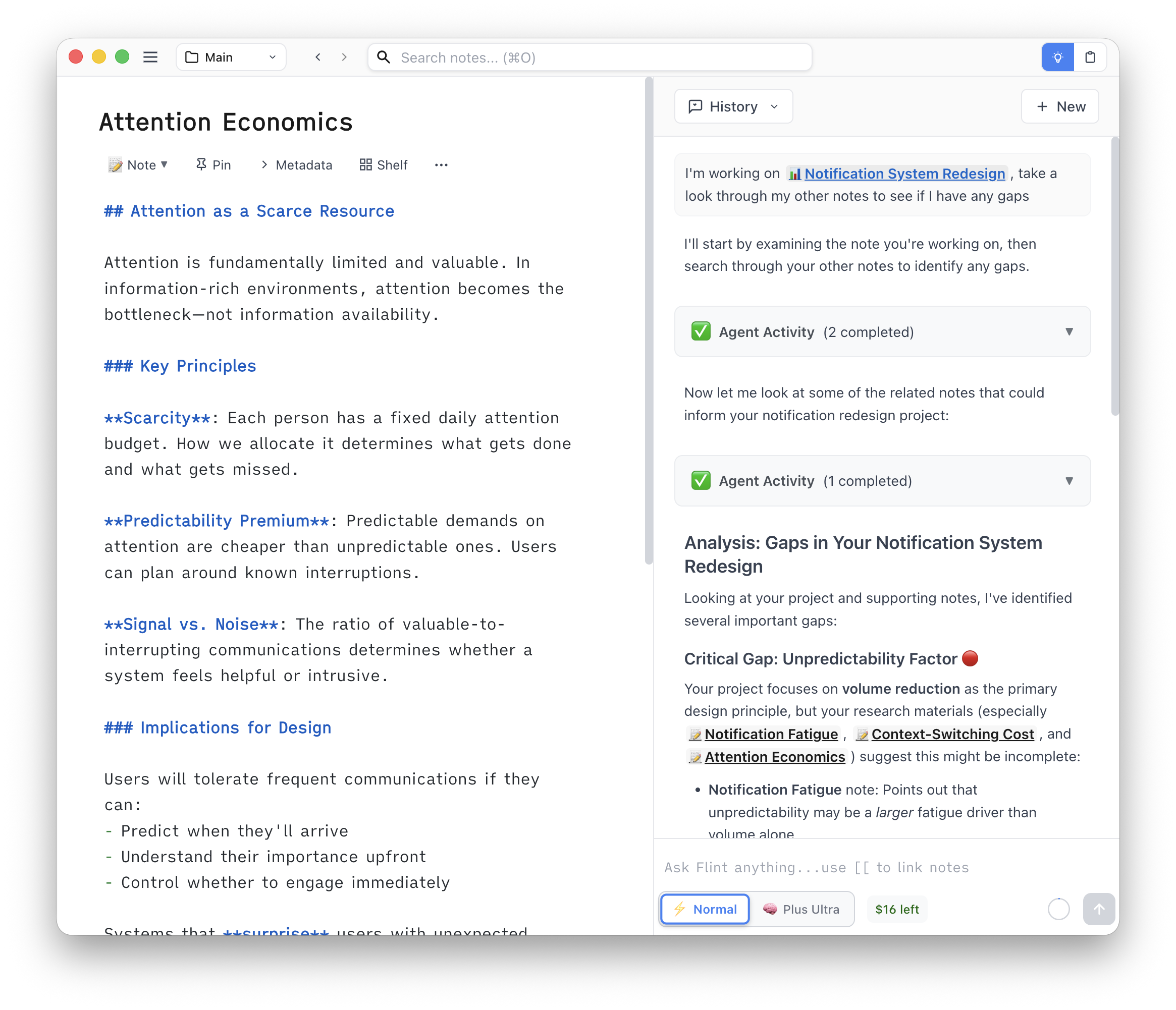Expand Agent Activity with 1 completed
1176x1010 pixels.
[882, 481]
